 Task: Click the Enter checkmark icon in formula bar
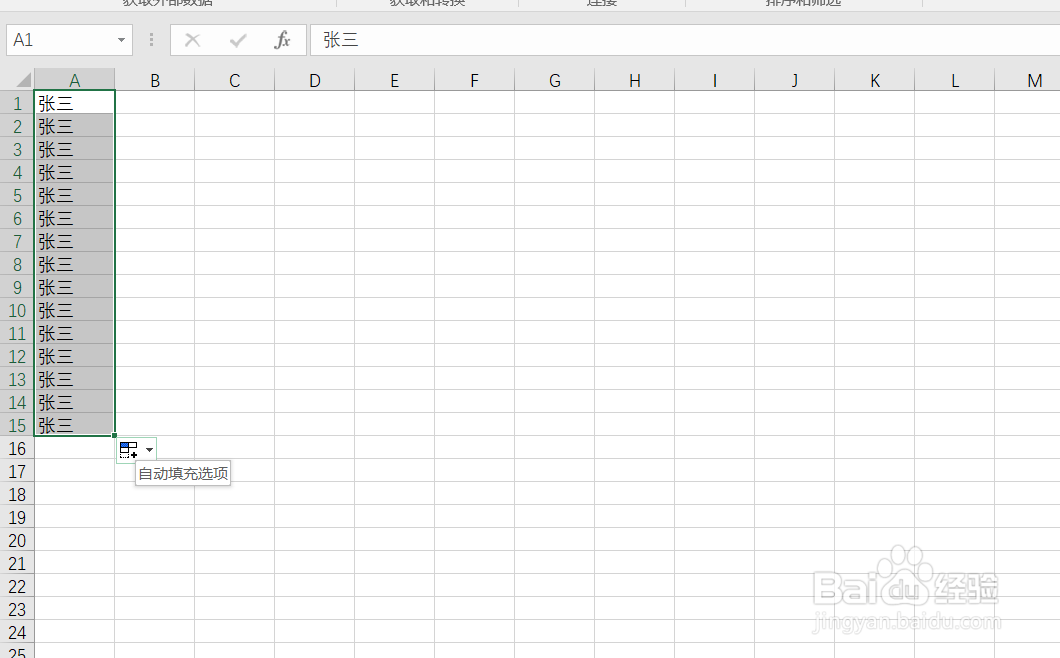(x=237, y=40)
